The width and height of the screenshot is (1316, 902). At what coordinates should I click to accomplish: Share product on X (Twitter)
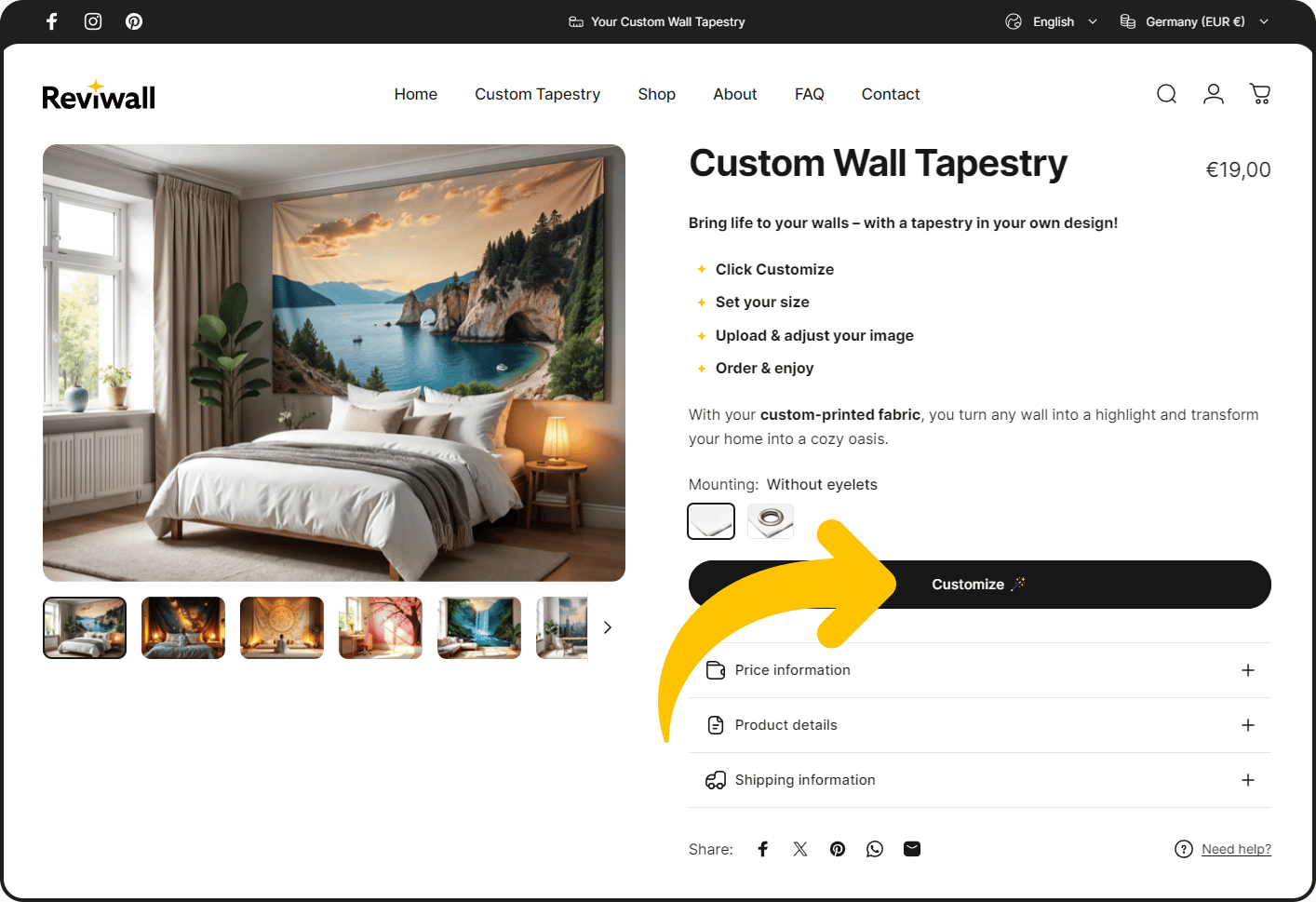tap(800, 849)
